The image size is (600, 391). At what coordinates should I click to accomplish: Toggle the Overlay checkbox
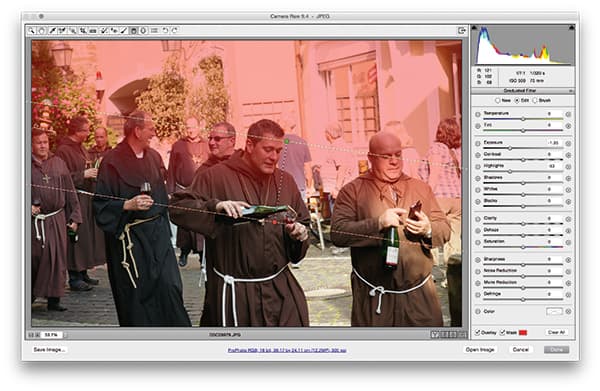477,332
